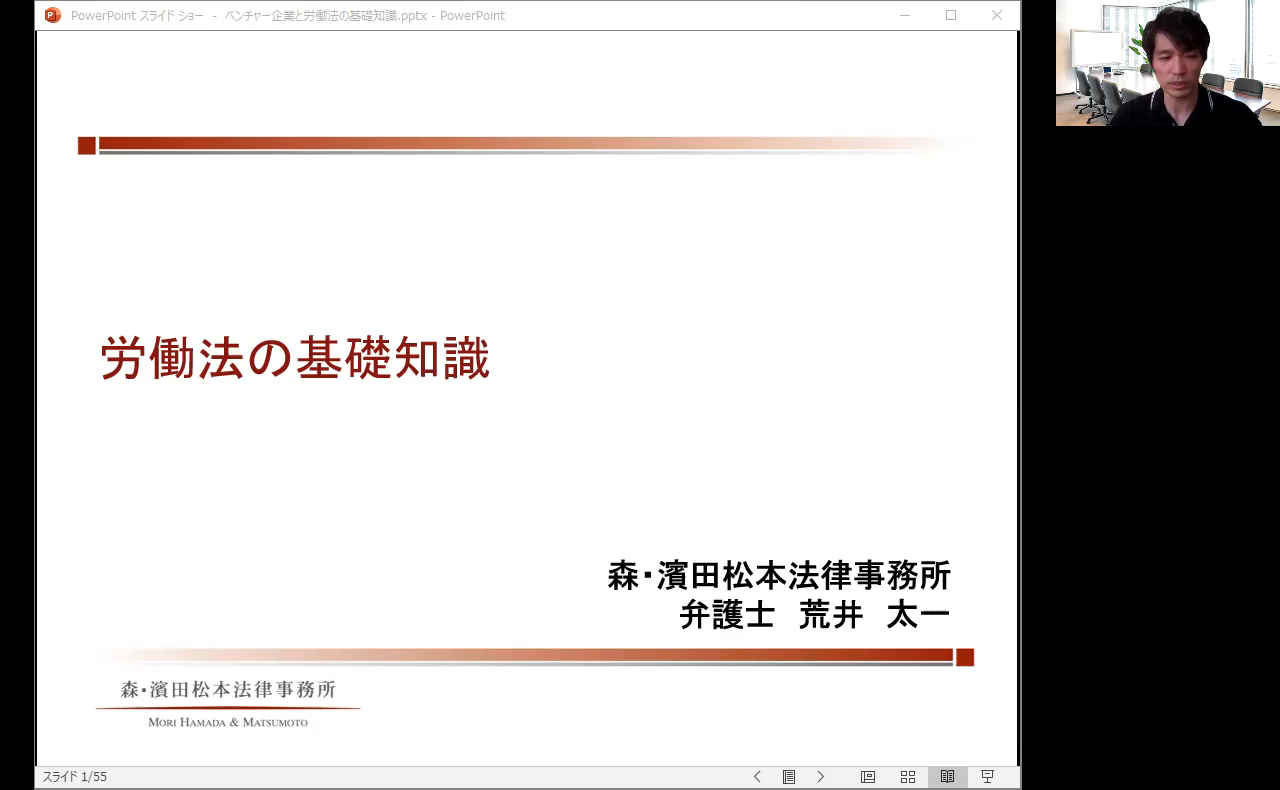Click the Mori Hamada & Matsumoto logo
Viewport: 1280px width, 790px height.
click(x=228, y=703)
